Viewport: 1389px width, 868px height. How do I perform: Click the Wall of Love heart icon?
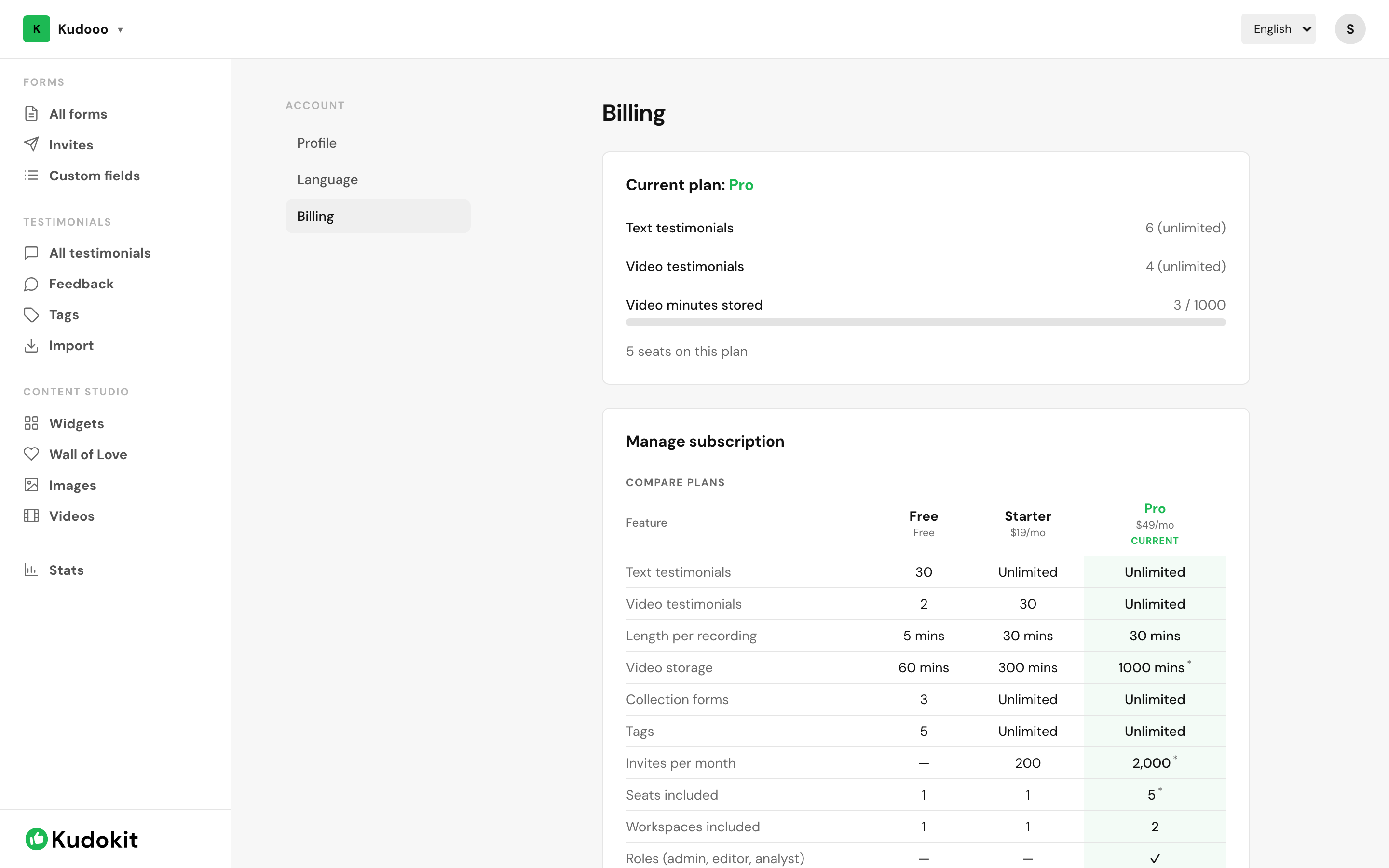point(31,454)
